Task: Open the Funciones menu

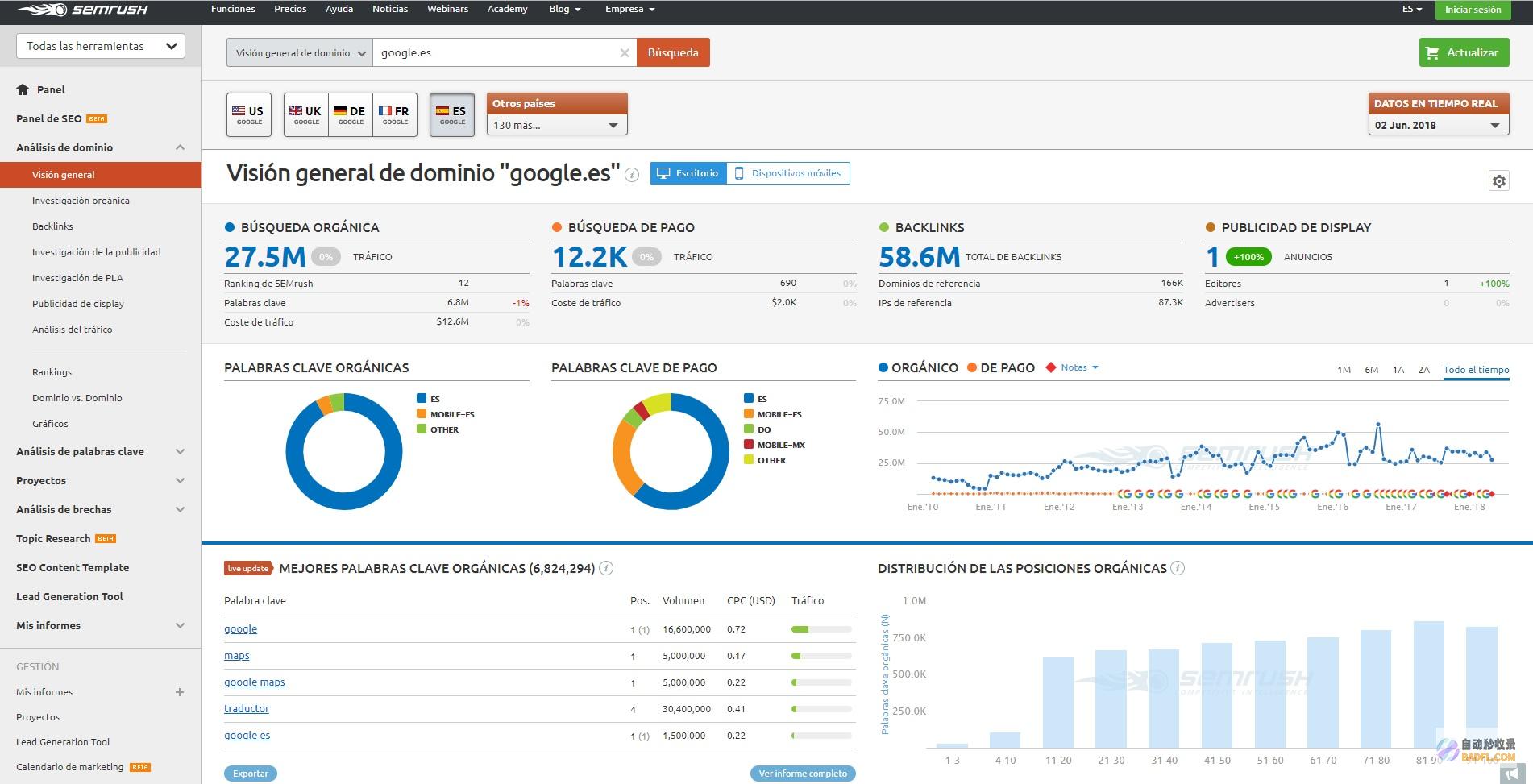Action: point(233,9)
